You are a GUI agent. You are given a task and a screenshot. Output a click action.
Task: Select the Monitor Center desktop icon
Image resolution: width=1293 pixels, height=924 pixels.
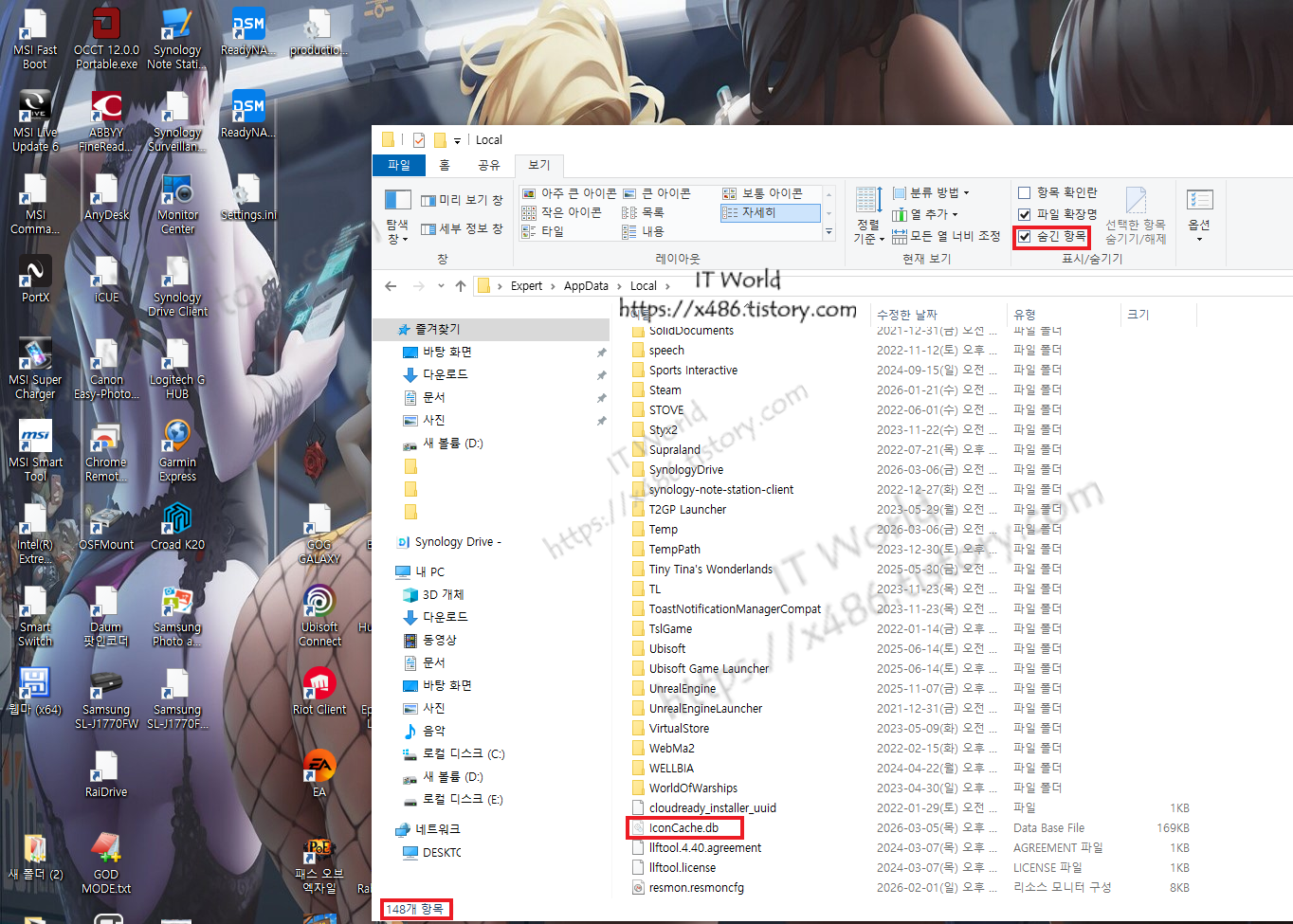pyautogui.click(x=177, y=203)
